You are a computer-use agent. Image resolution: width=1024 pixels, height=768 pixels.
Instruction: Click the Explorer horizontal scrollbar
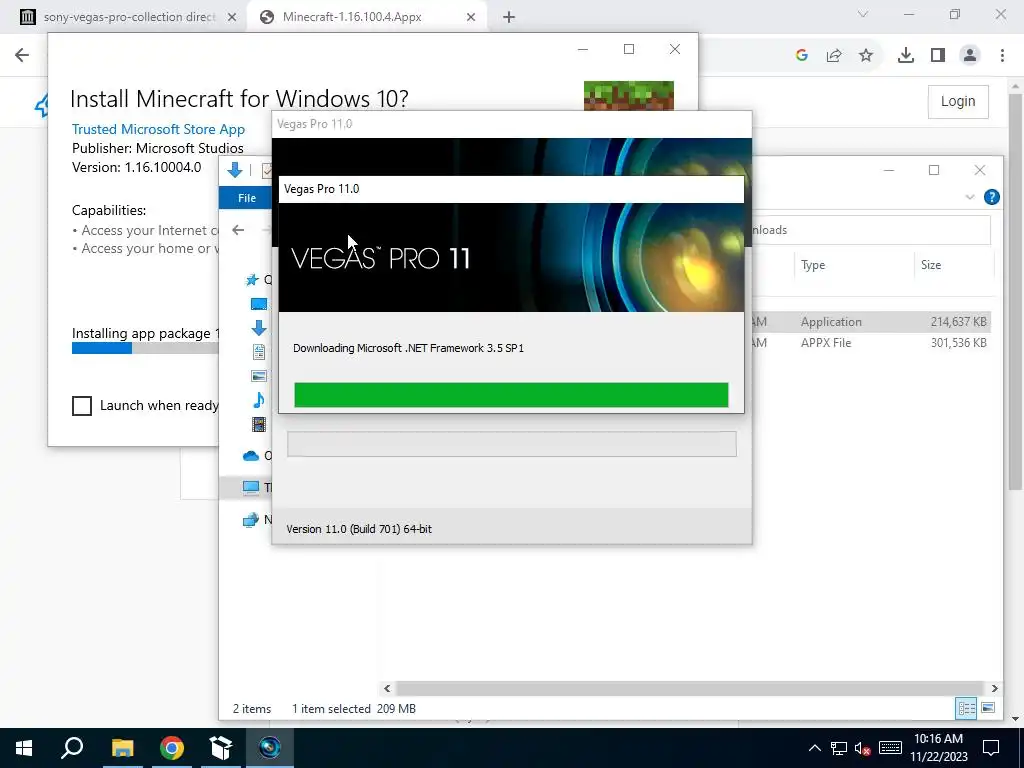point(690,688)
